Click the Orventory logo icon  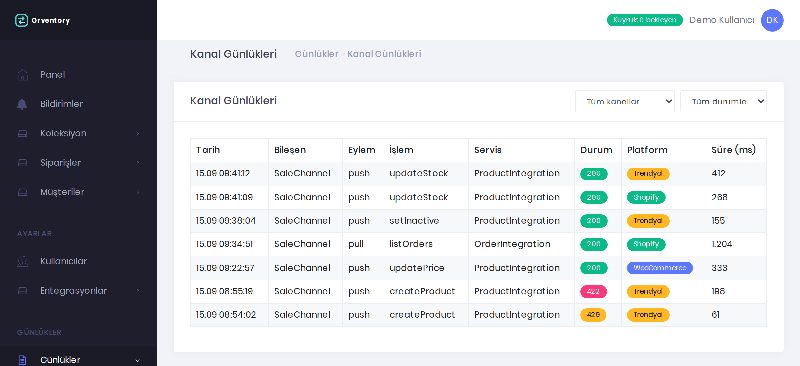21,20
